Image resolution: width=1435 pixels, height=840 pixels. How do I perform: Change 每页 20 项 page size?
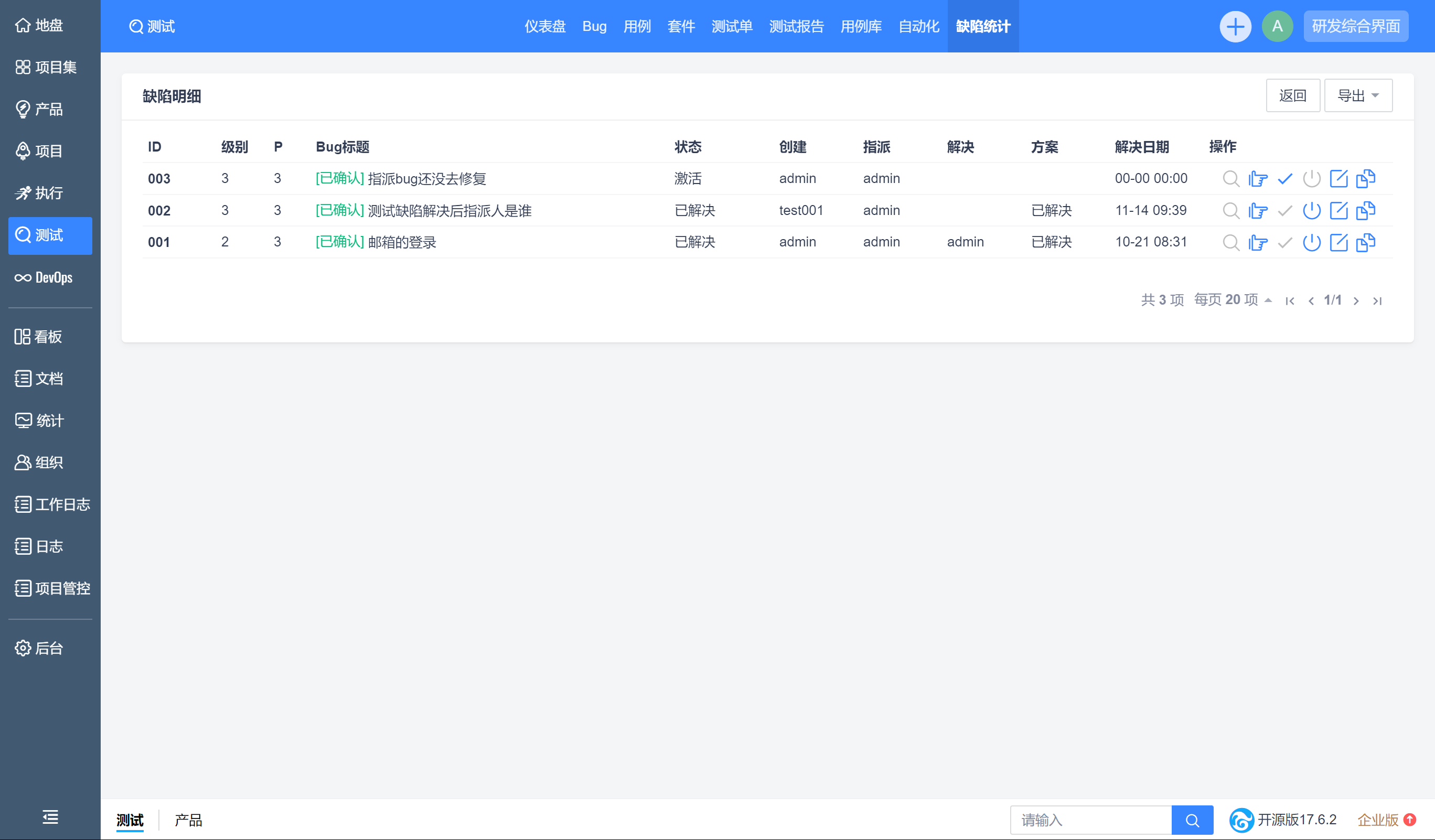(x=1232, y=300)
